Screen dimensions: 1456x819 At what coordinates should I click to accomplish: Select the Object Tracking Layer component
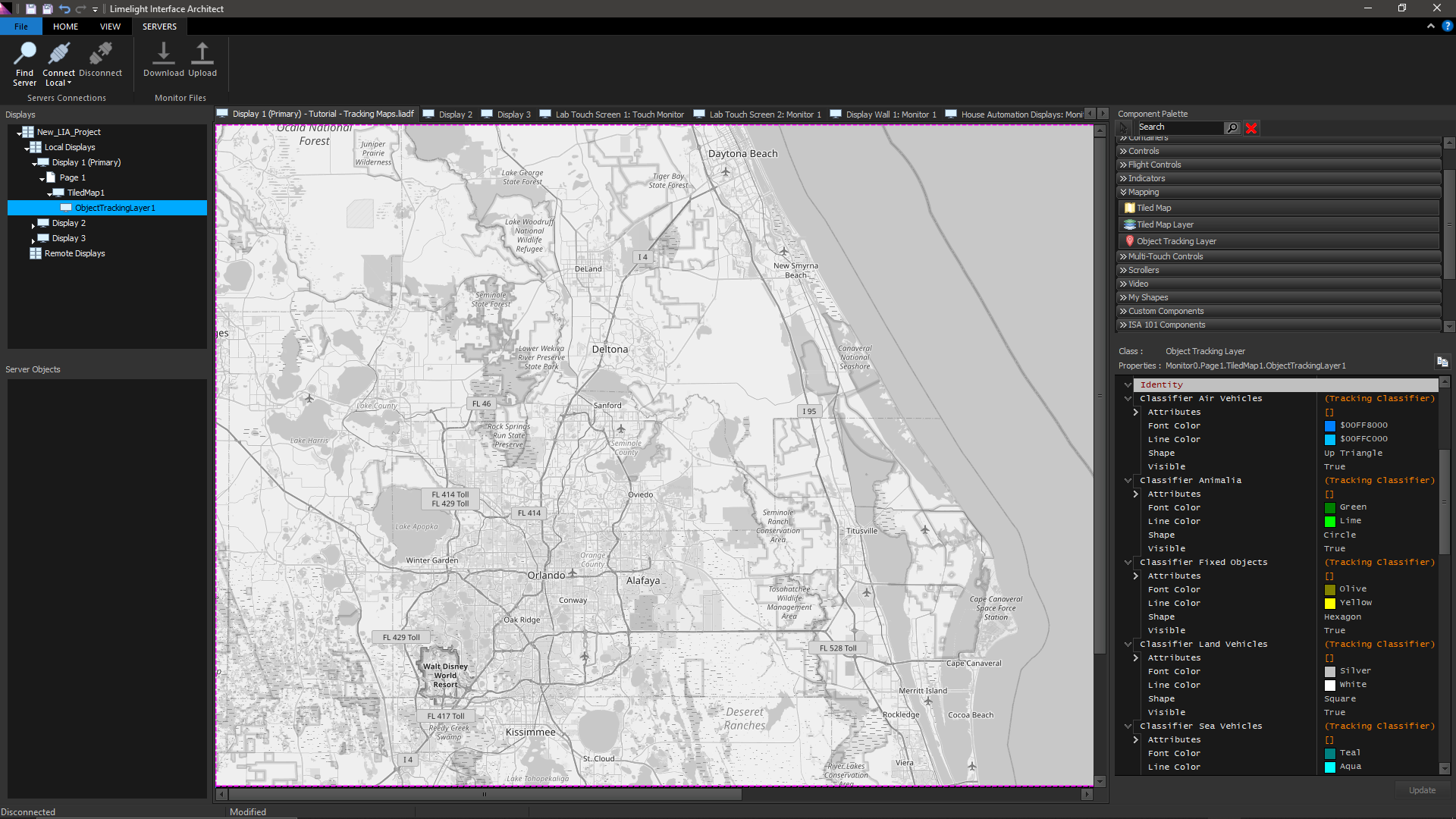point(1279,241)
